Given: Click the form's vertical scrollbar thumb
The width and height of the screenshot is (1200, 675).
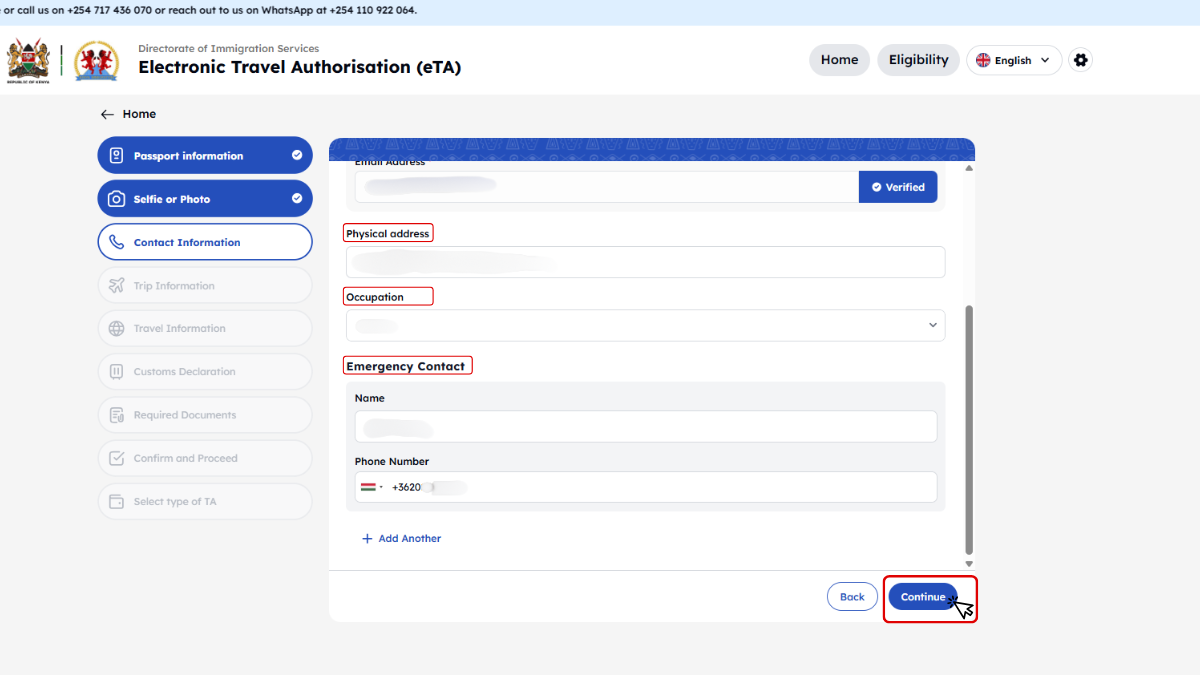Looking at the screenshot, I should pyautogui.click(x=968, y=430).
